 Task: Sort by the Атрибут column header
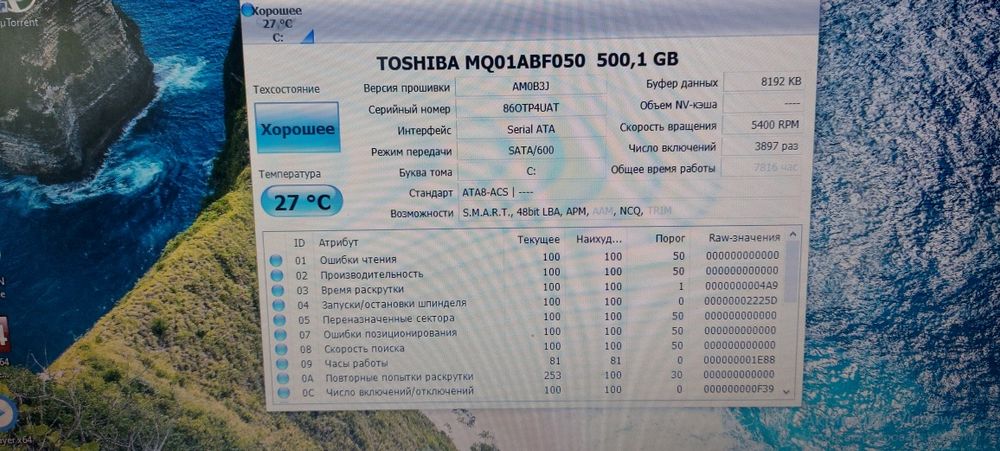point(339,242)
